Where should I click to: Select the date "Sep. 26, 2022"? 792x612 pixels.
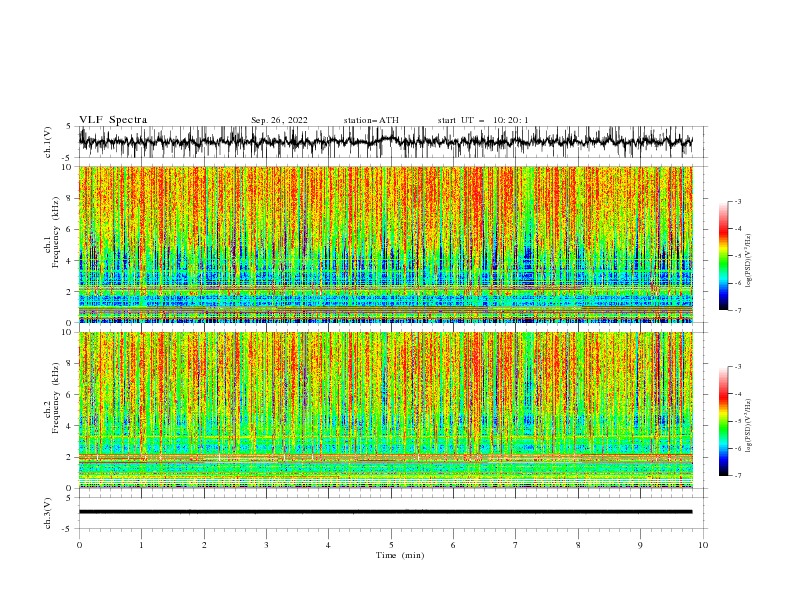[x=279, y=120]
